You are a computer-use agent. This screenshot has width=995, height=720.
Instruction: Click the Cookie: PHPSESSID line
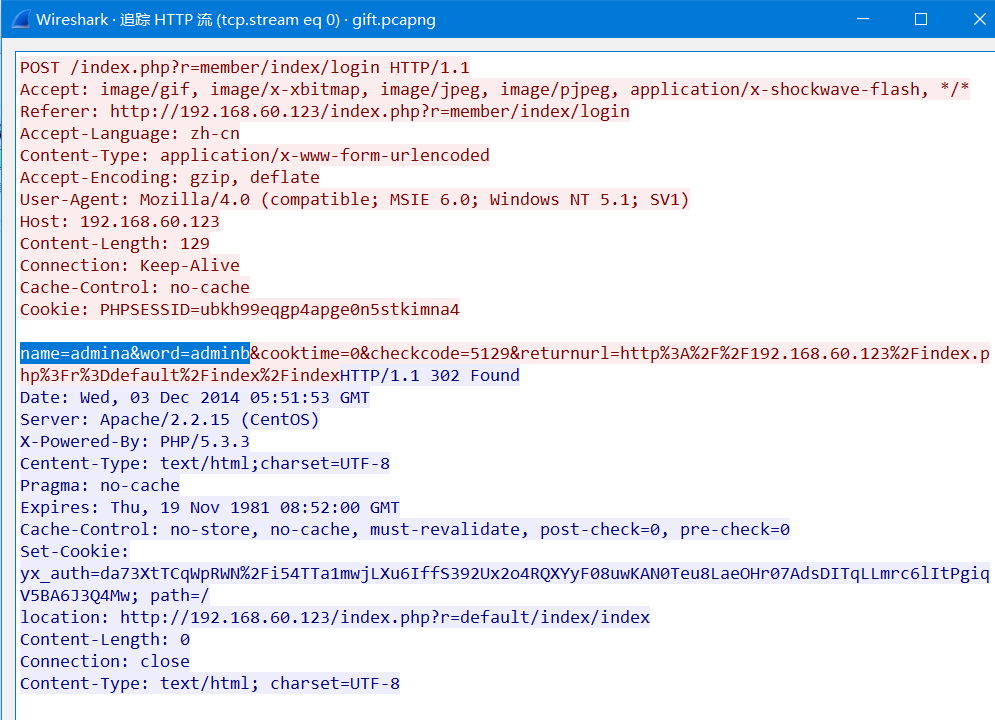(x=240, y=310)
